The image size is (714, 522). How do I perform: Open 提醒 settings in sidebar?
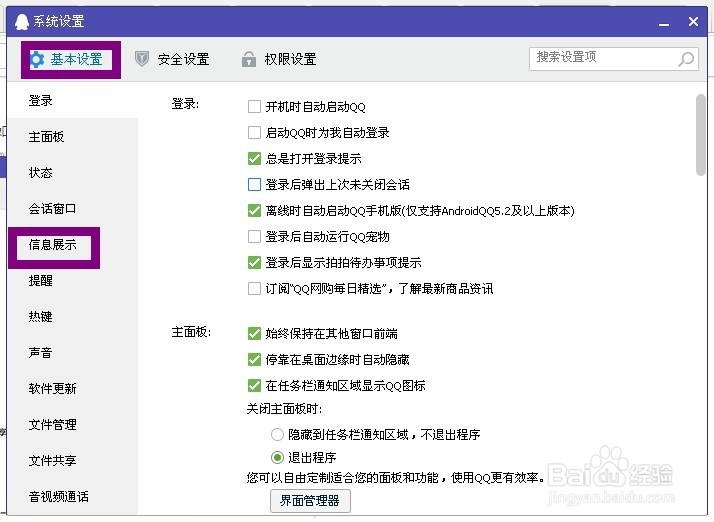tap(72, 281)
